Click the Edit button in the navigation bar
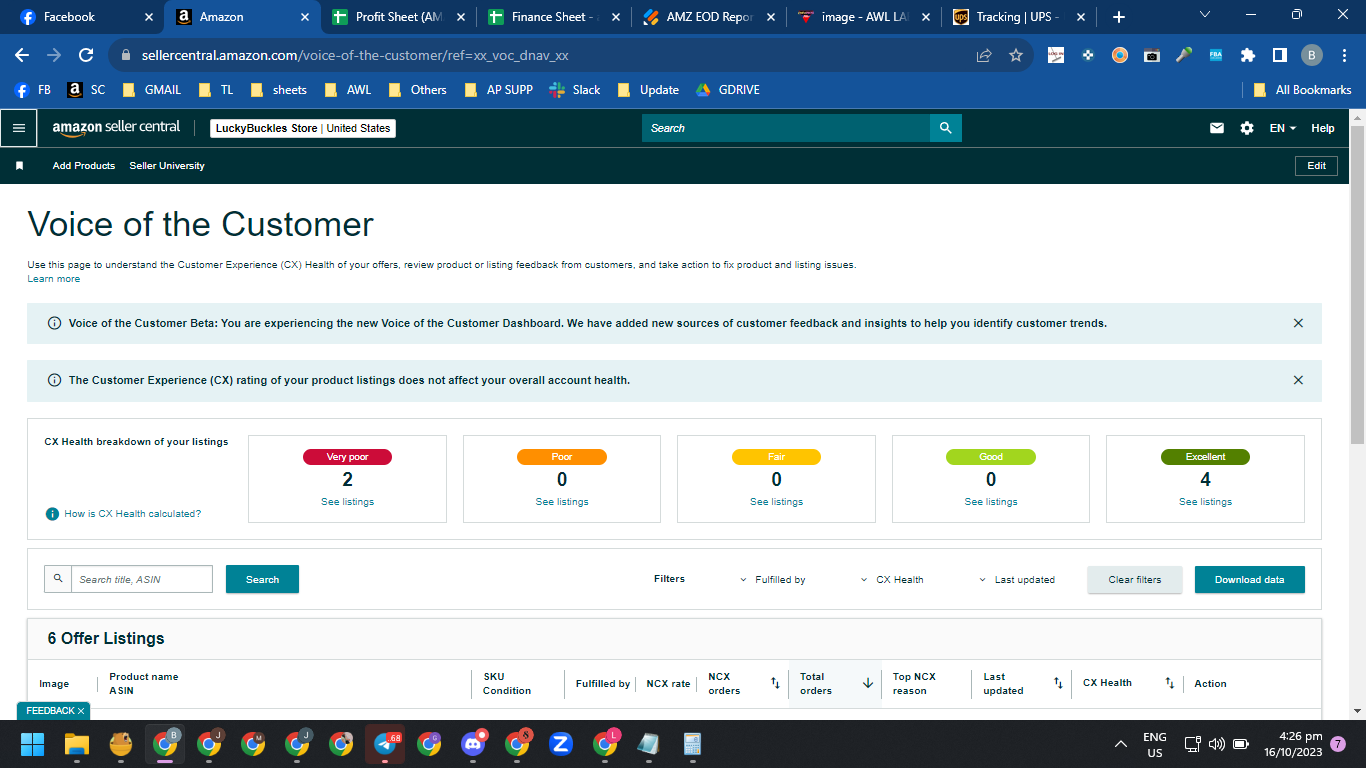The image size is (1366, 768). [x=1317, y=166]
